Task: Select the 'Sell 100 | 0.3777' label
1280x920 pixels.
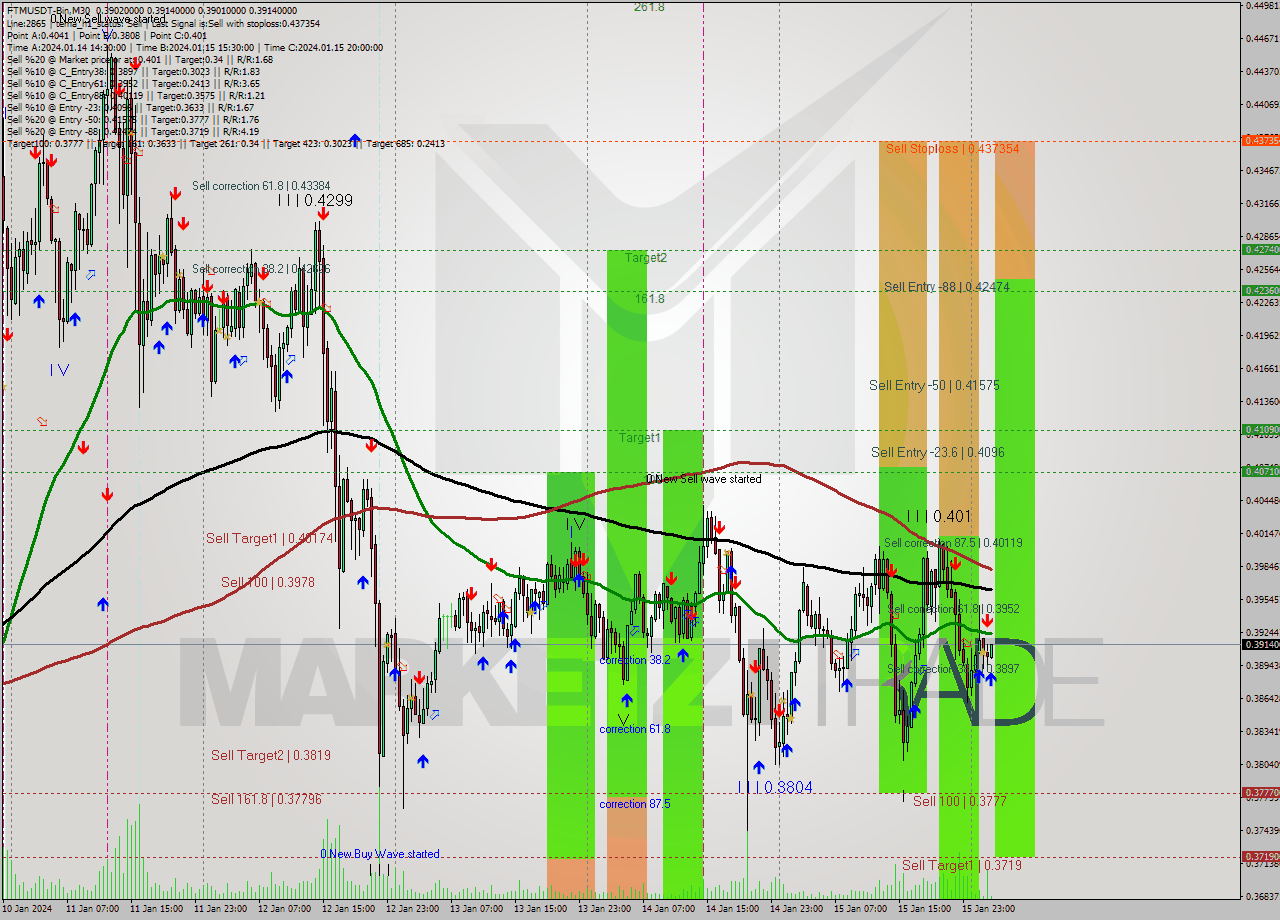Action: 959,801
